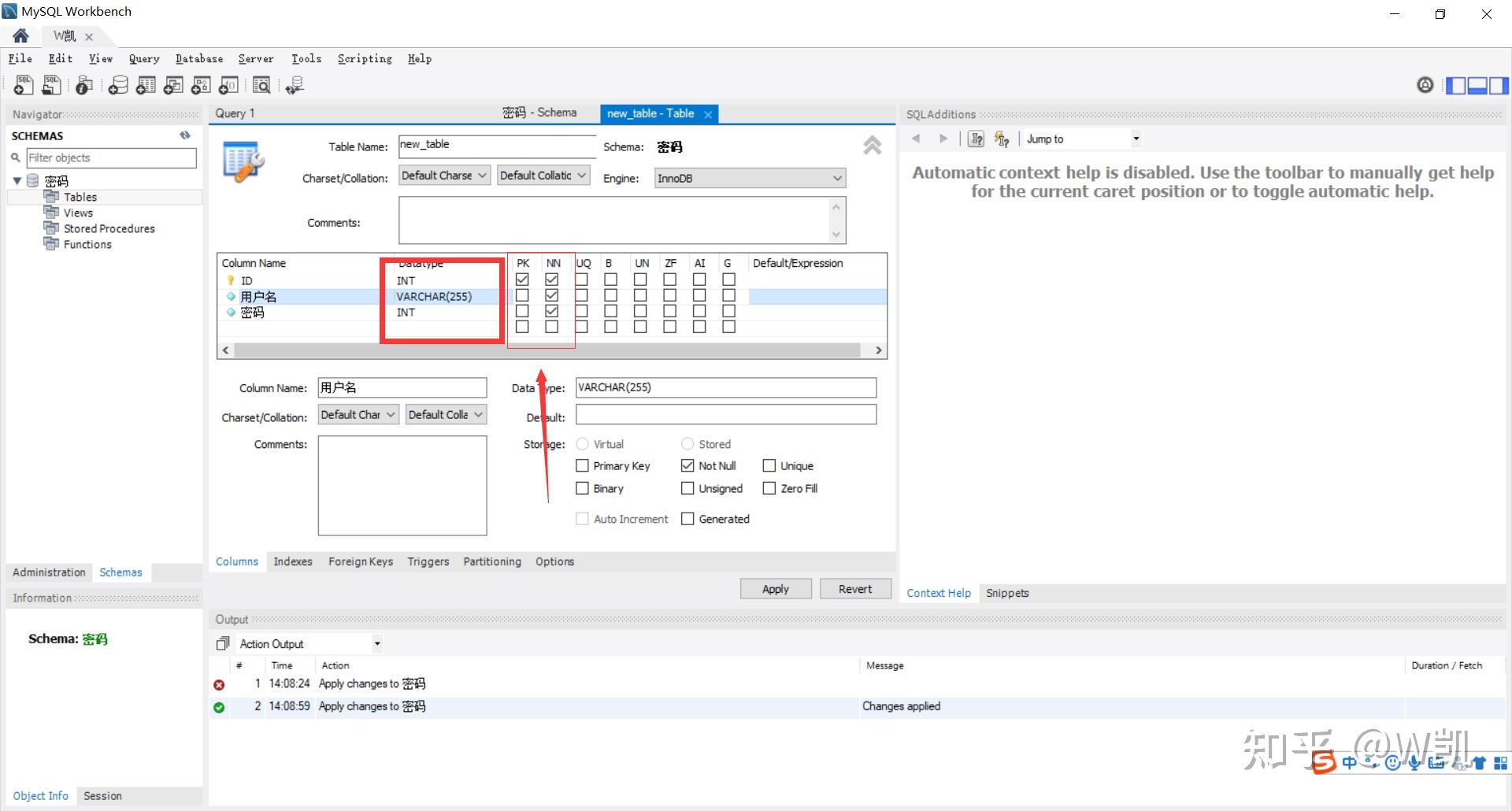Click the create new schema icon
The width and height of the screenshot is (1512, 811).
(118, 85)
